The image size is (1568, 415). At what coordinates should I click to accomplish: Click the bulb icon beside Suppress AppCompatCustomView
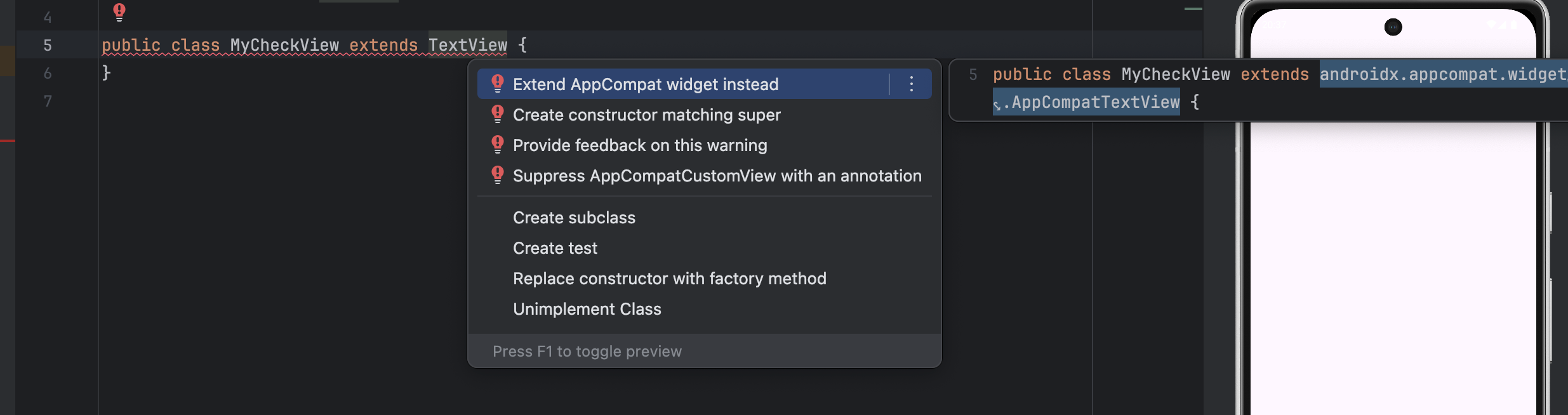pos(498,175)
